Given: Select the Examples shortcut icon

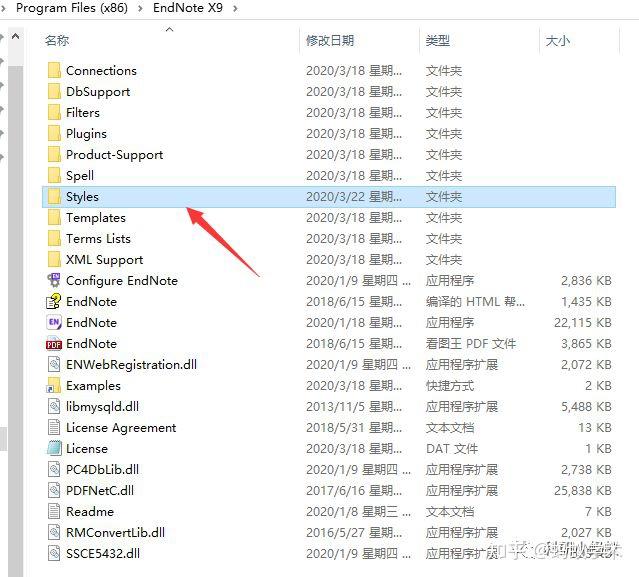Looking at the screenshot, I should point(54,385).
